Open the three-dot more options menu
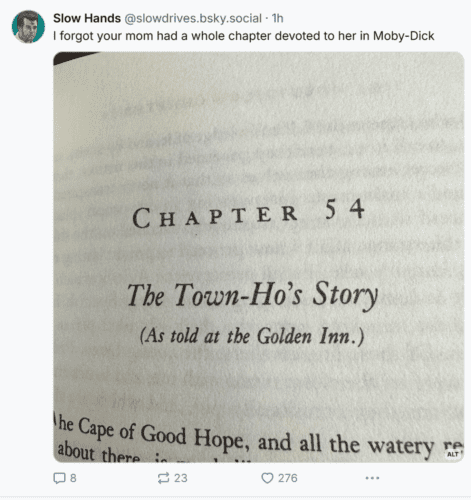The width and height of the screenshot is (471, 500). pyautogui.click(x=372, y=478)
